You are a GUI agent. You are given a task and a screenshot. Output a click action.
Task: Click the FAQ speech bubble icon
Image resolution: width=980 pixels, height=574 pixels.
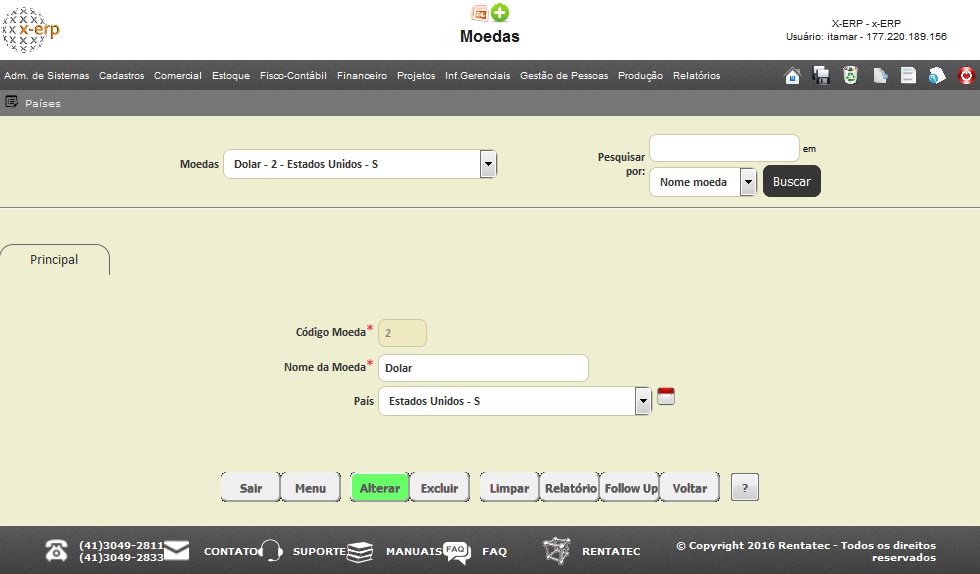point(456,552)
